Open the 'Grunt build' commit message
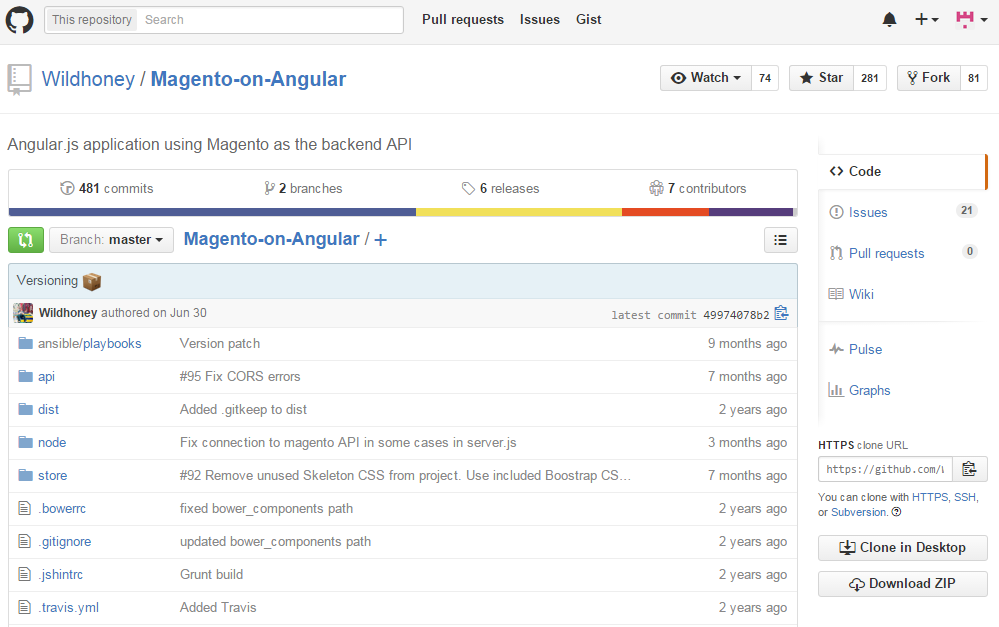This screenshot has width=999, height=627. click(x=211, y=575)
